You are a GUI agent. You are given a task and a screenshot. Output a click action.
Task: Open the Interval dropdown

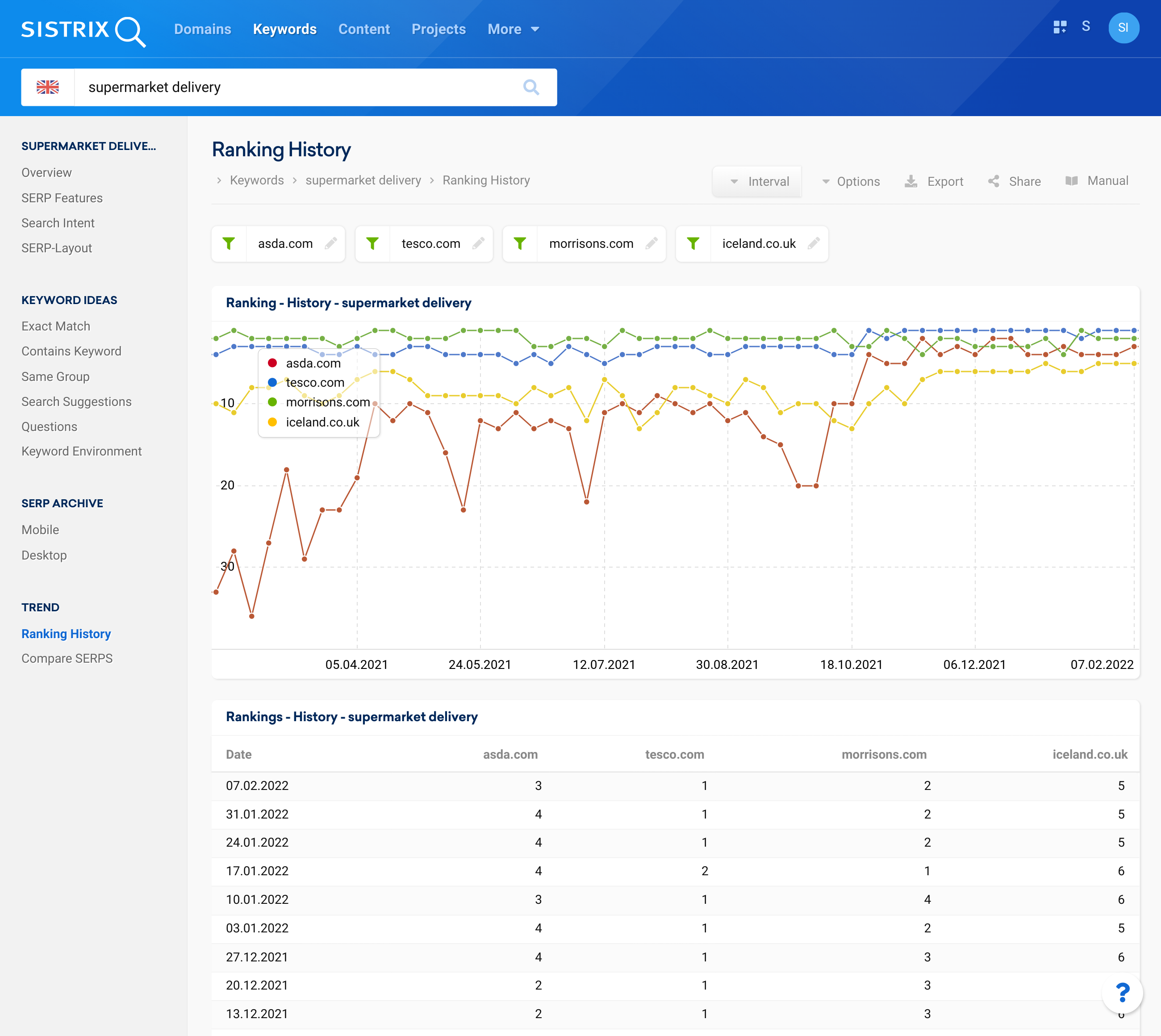[x=757, y=182]
